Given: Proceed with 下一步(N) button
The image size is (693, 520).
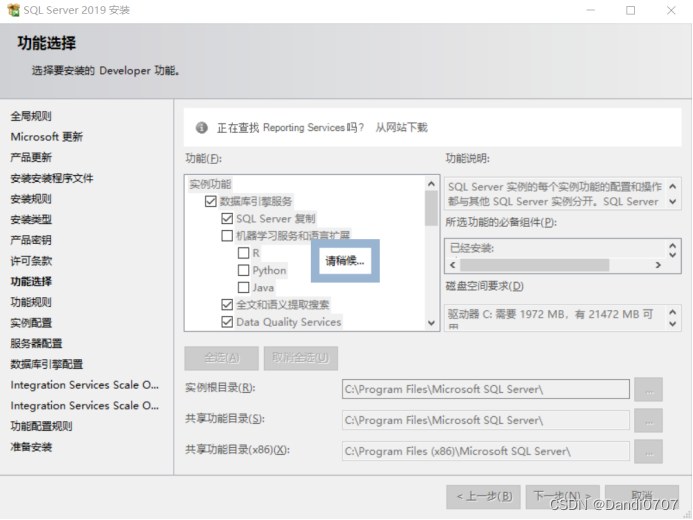Looking at the screenshot, I should [563, 497].
